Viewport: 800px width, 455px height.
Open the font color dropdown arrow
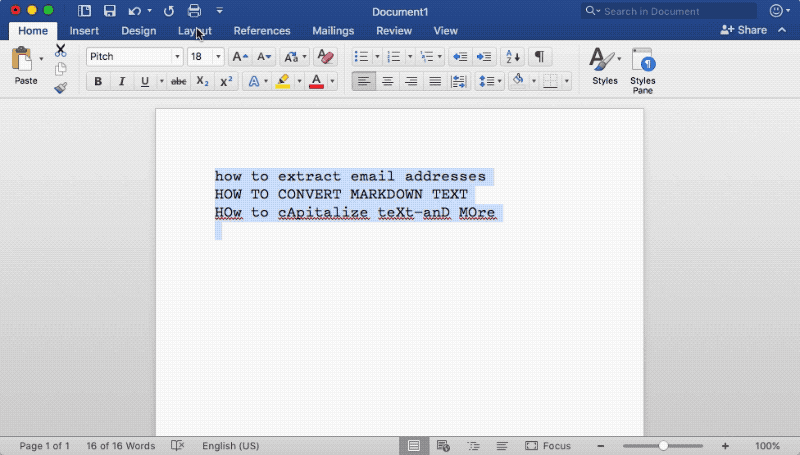pos(332,81)
